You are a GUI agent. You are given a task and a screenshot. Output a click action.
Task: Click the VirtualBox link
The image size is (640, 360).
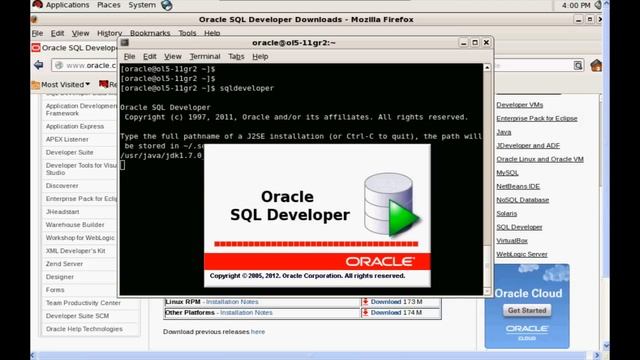512,241
